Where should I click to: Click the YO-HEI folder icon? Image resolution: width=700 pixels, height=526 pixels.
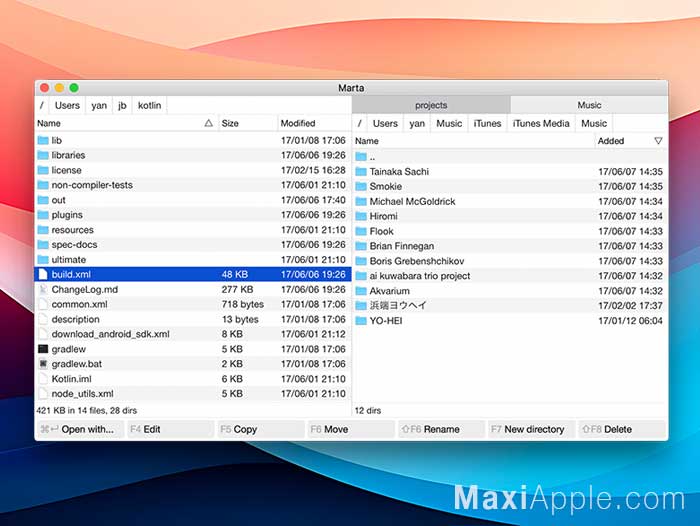[x=361, y=321]
